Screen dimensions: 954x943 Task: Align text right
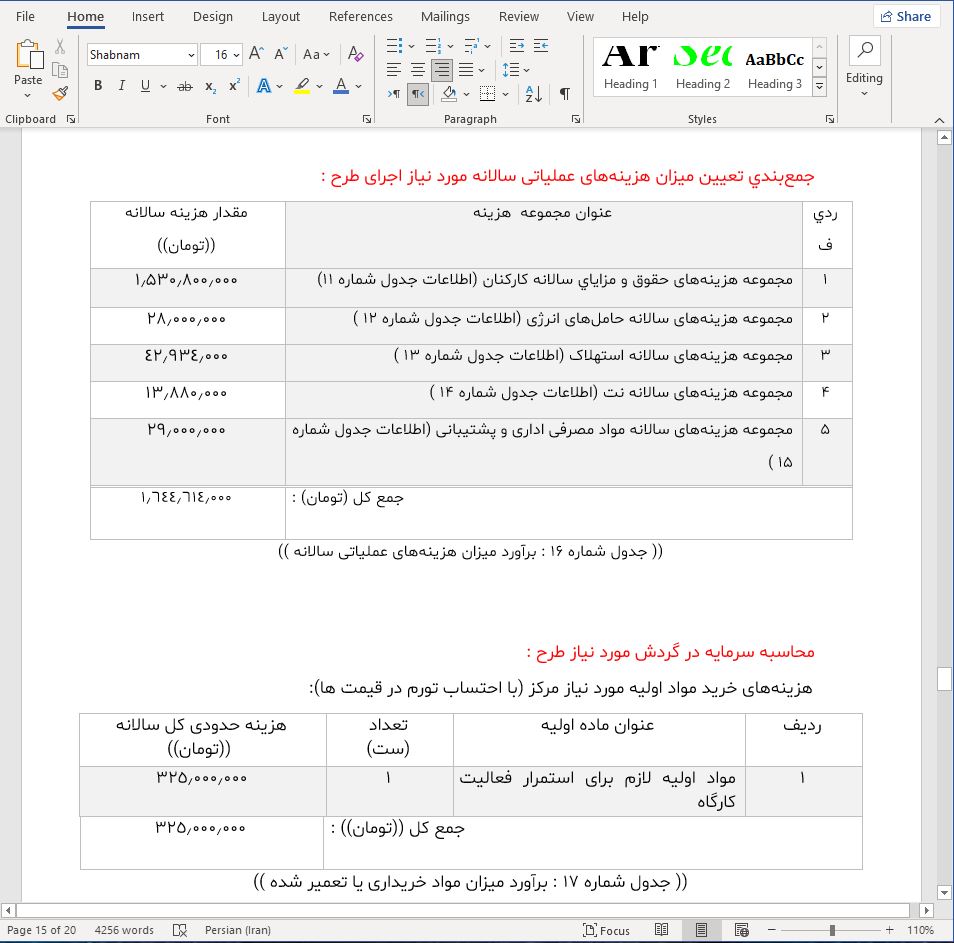[442, 70]
